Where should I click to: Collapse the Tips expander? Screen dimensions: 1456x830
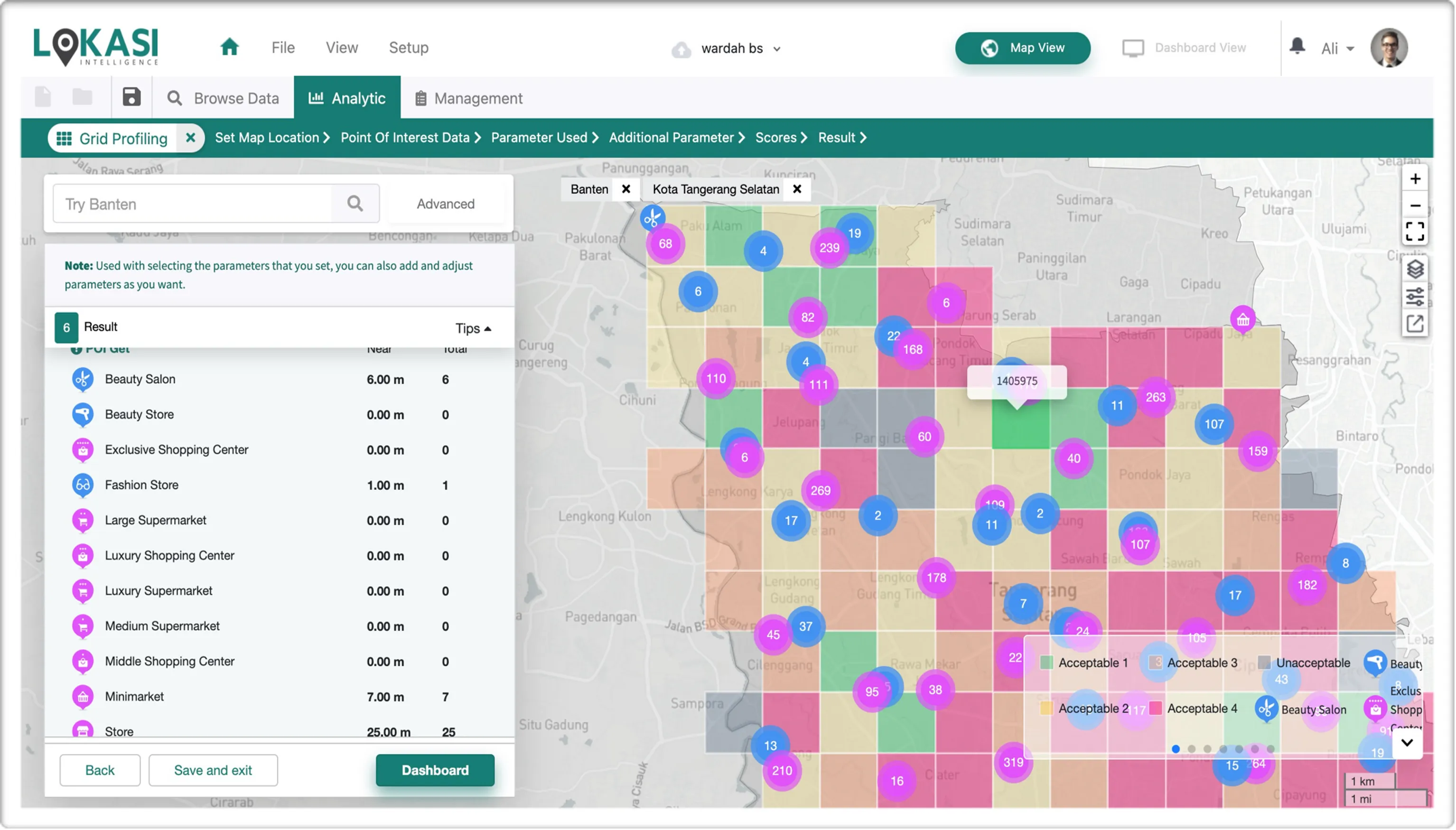coord(473,328)
